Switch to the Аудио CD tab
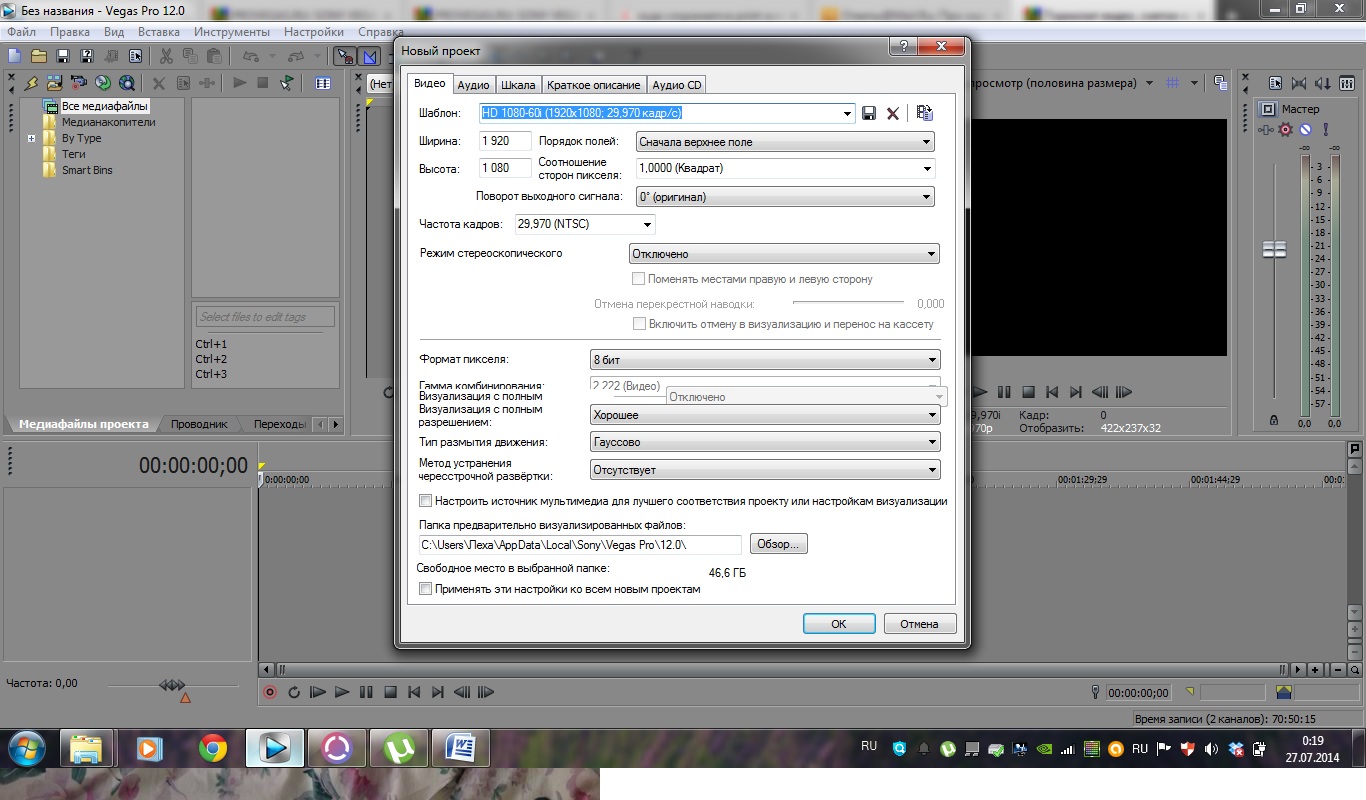This screenshot has height=800, width=1366. coord(677,85)
